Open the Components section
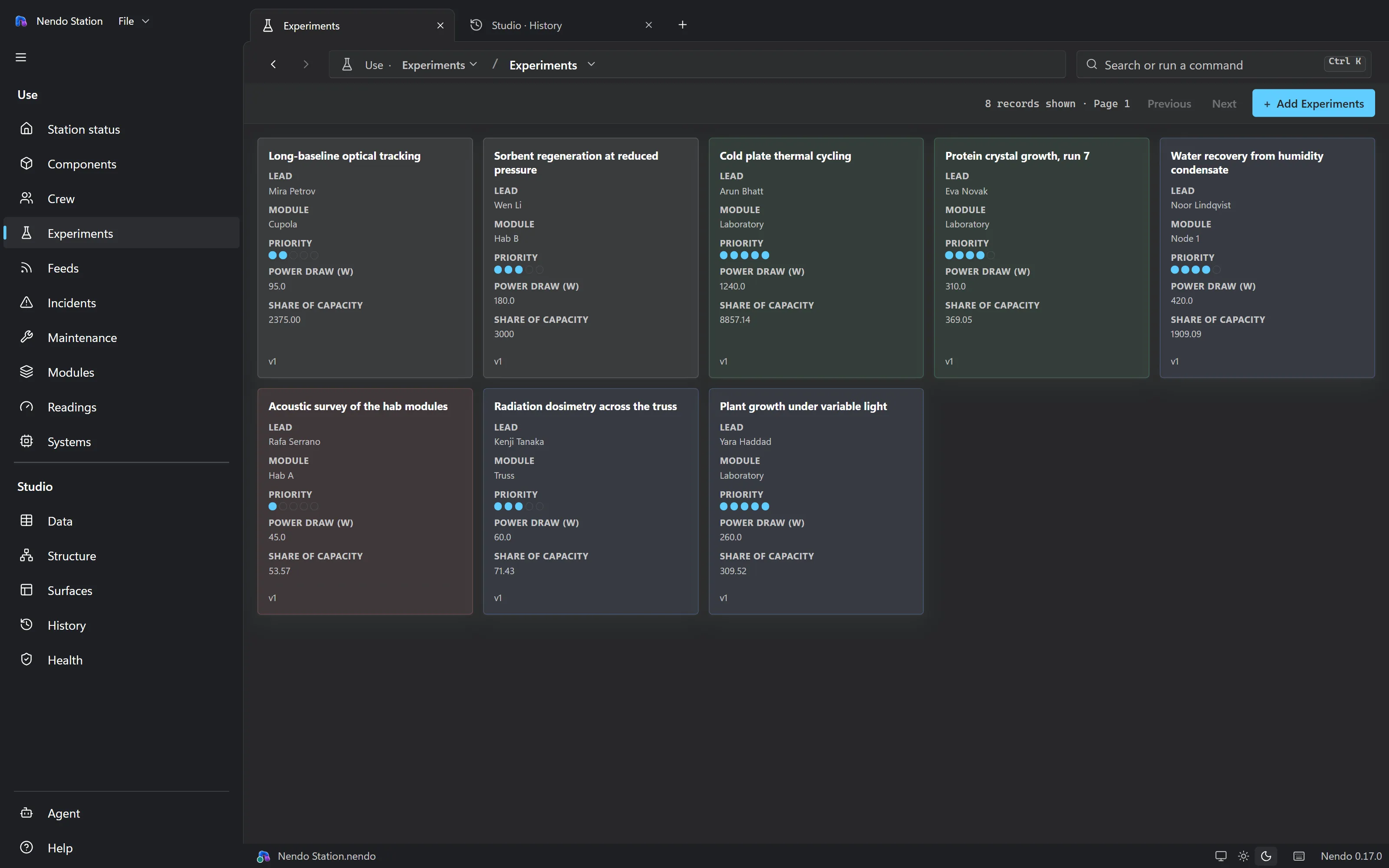 121,164
